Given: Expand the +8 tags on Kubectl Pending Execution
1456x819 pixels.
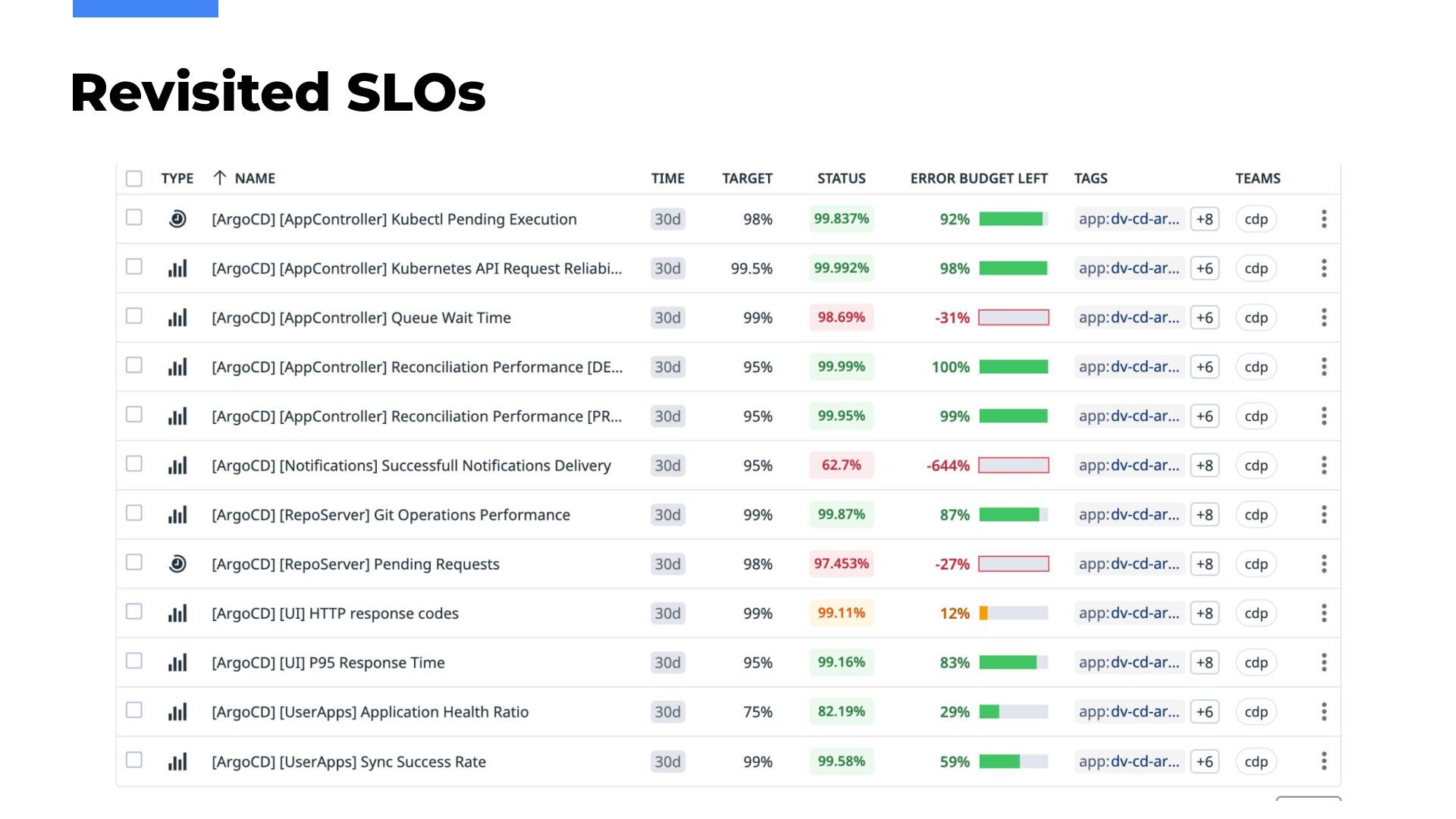Looking at the screenshot, I should [x=1205, y=219].
